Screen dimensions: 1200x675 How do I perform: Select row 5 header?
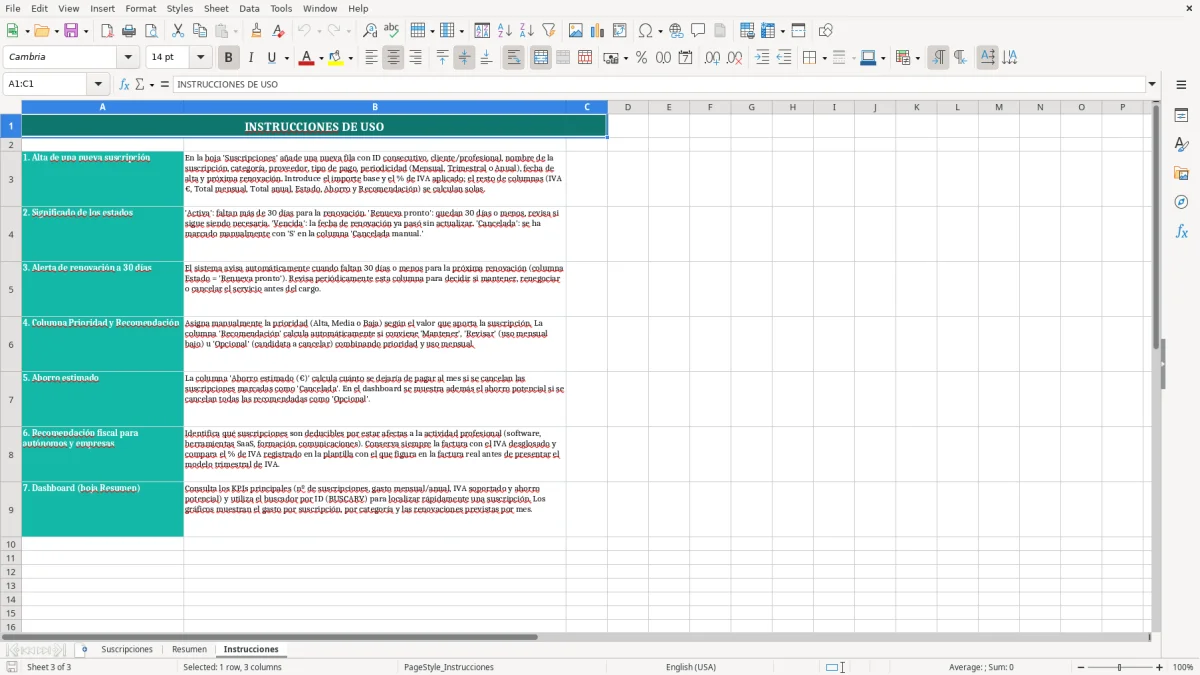[11, 289]
